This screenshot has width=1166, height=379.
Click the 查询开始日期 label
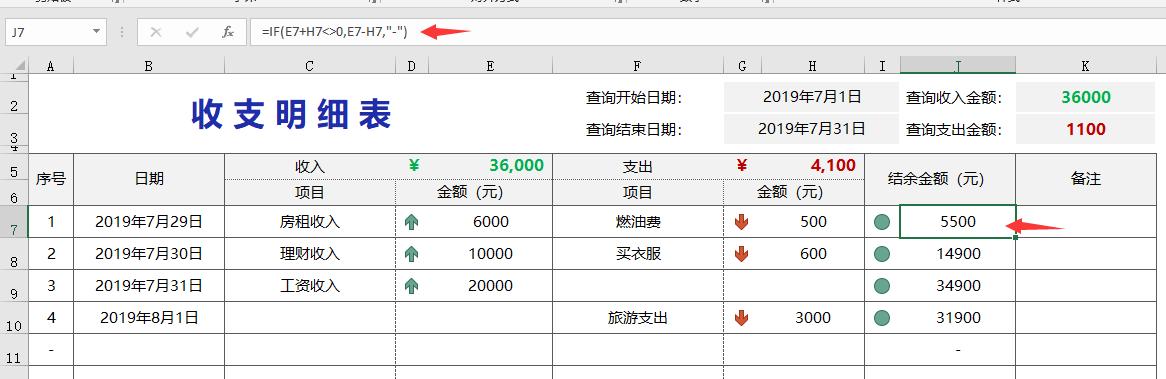pos(634,97)
